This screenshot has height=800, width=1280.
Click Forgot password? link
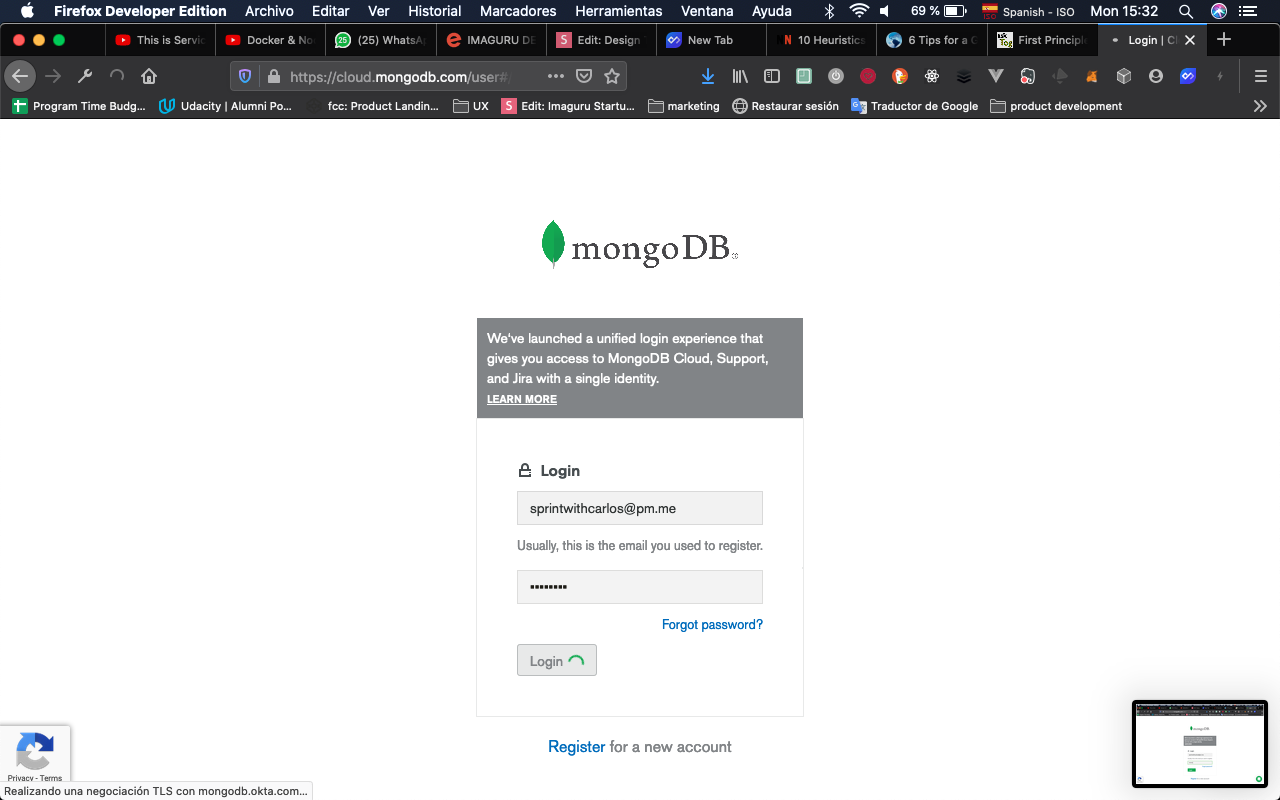(x=712, y=624)
